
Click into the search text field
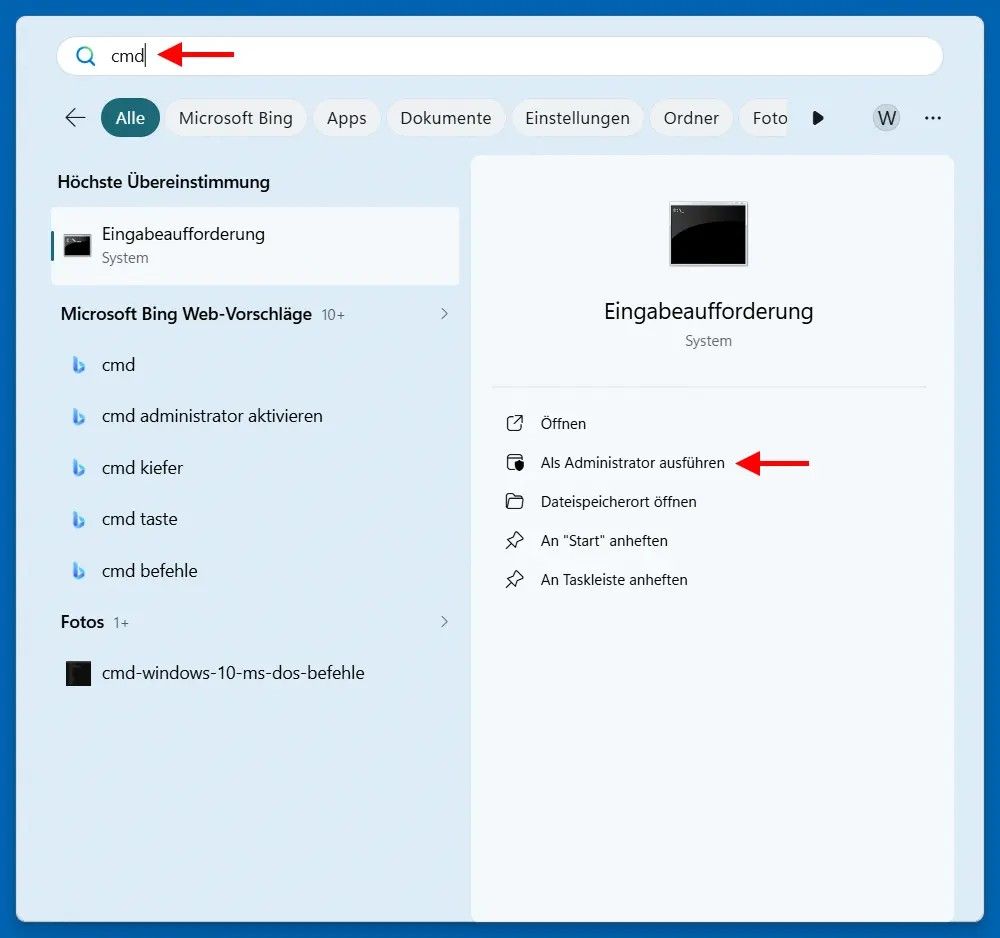pyautogui.click(x=500, y=56)
